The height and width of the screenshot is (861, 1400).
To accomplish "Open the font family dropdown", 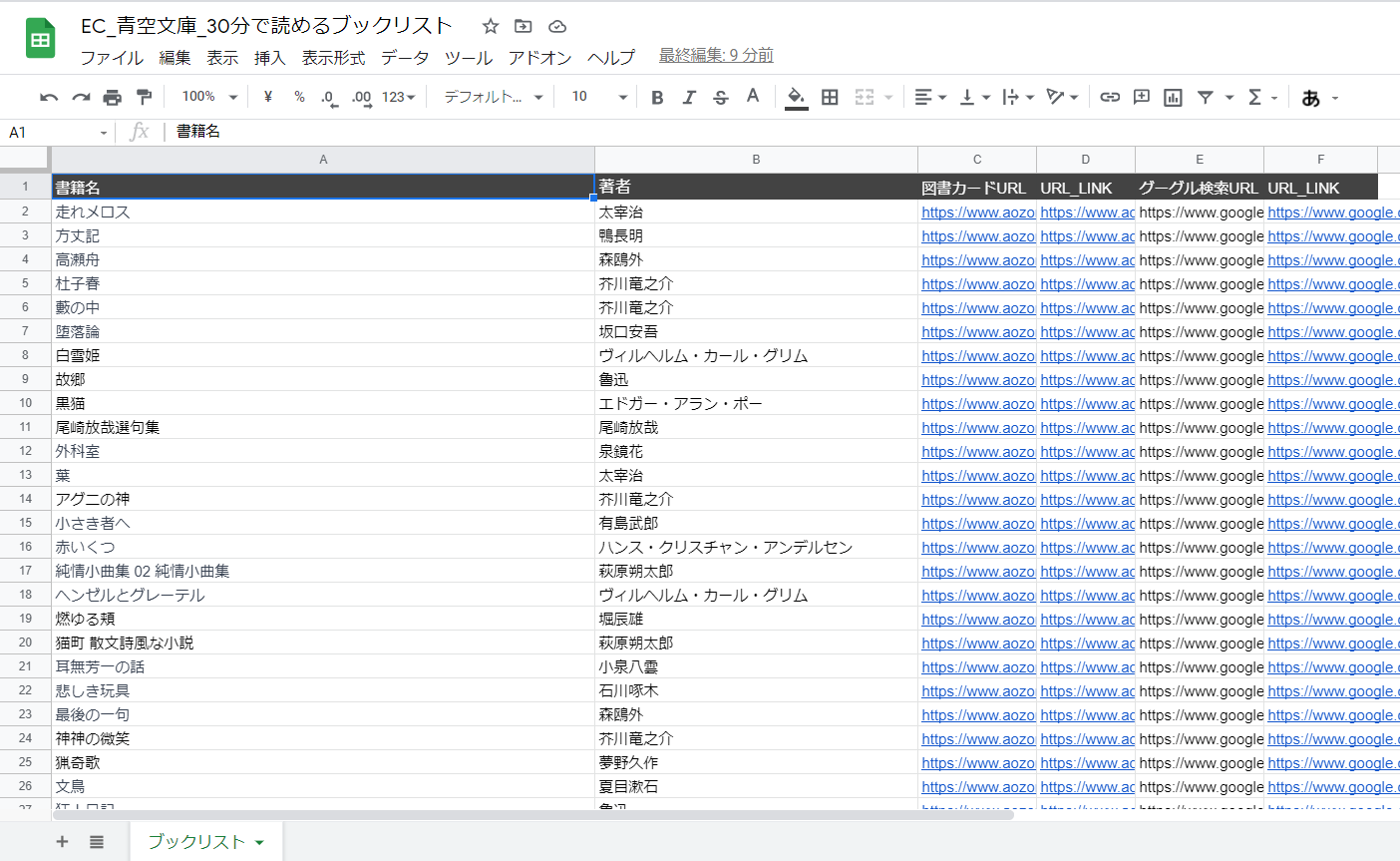I will tap(493, 97).
